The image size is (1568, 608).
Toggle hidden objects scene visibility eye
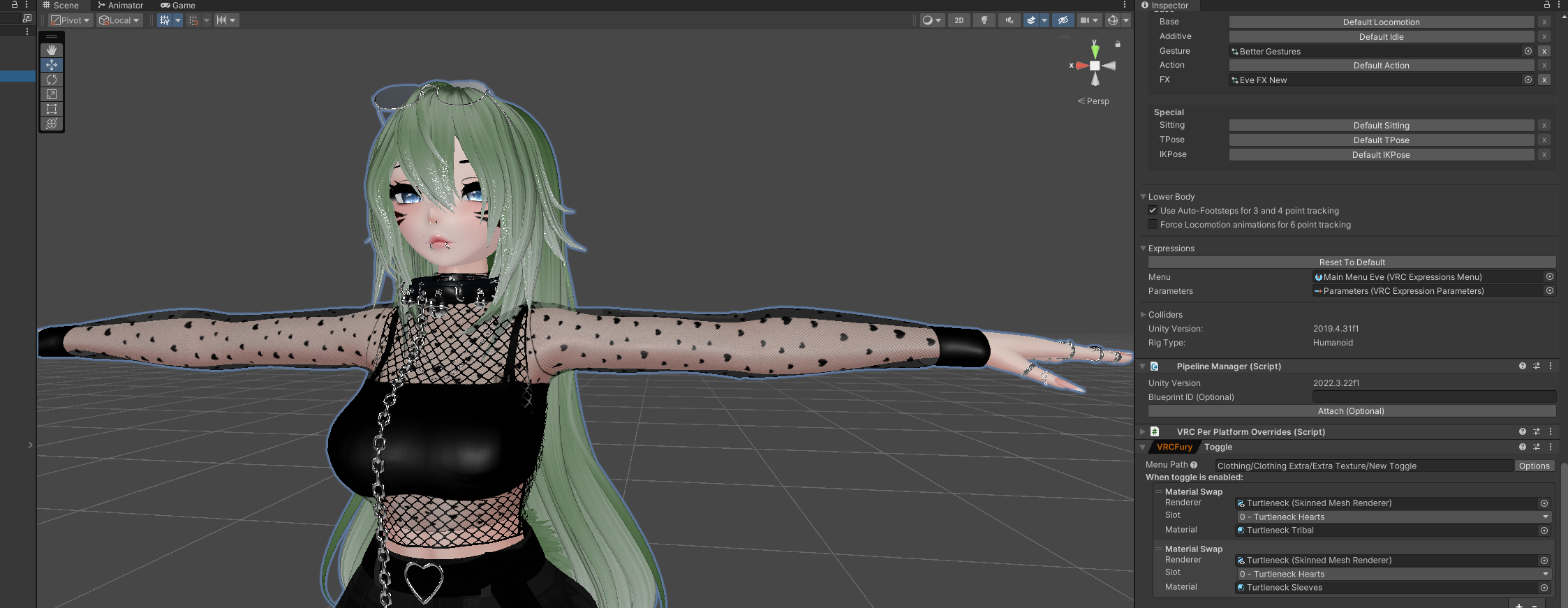[x=1063, y=20]
